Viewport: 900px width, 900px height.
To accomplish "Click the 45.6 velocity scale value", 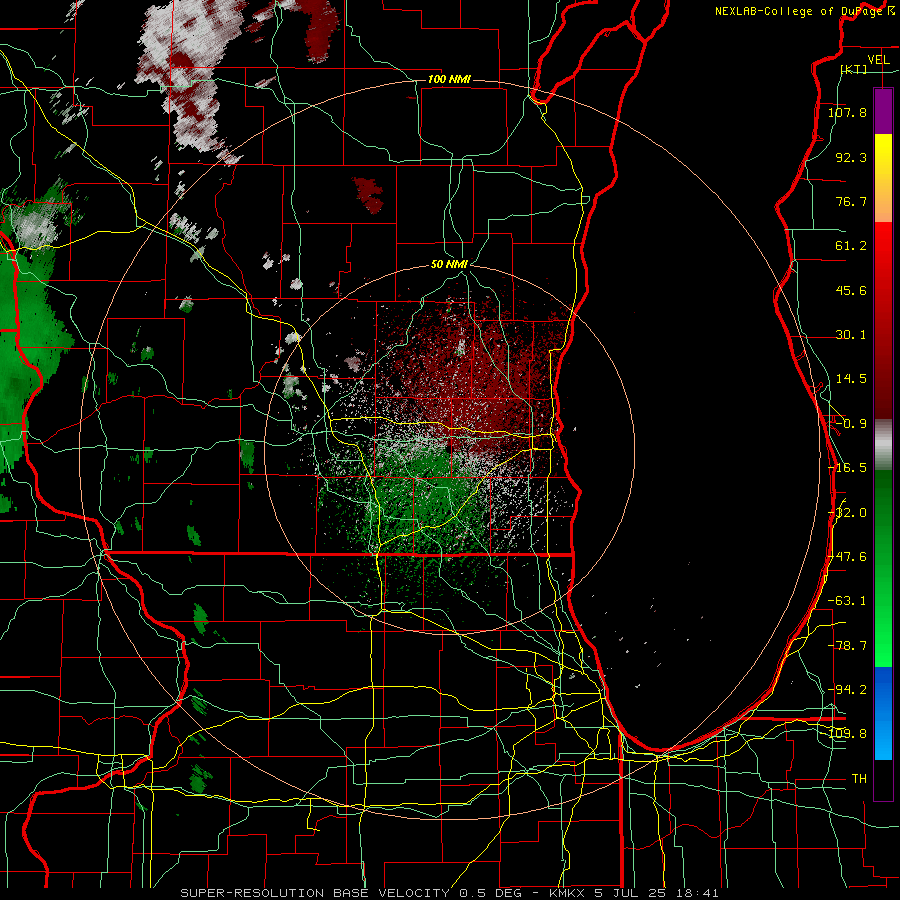I will (851, 290).
